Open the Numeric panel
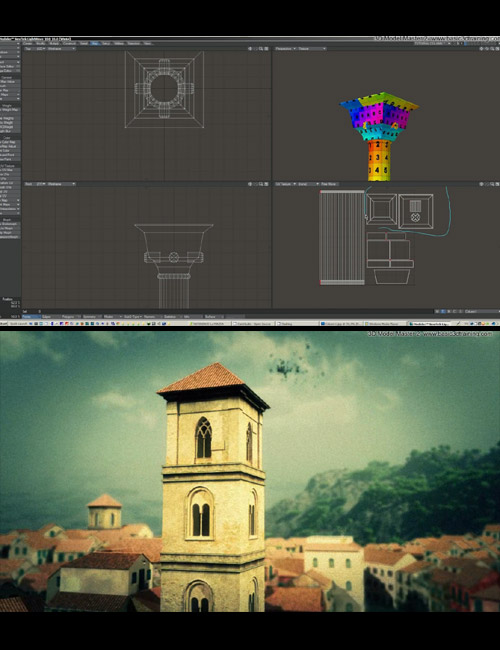This screenshot has height=650, width=500. coord(152,317)
